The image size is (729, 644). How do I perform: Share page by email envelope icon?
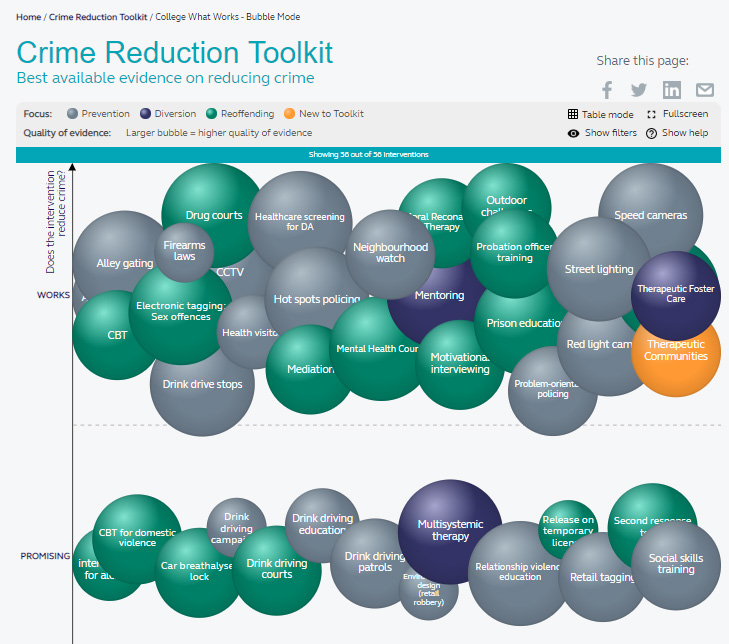[x=705, y=90]
